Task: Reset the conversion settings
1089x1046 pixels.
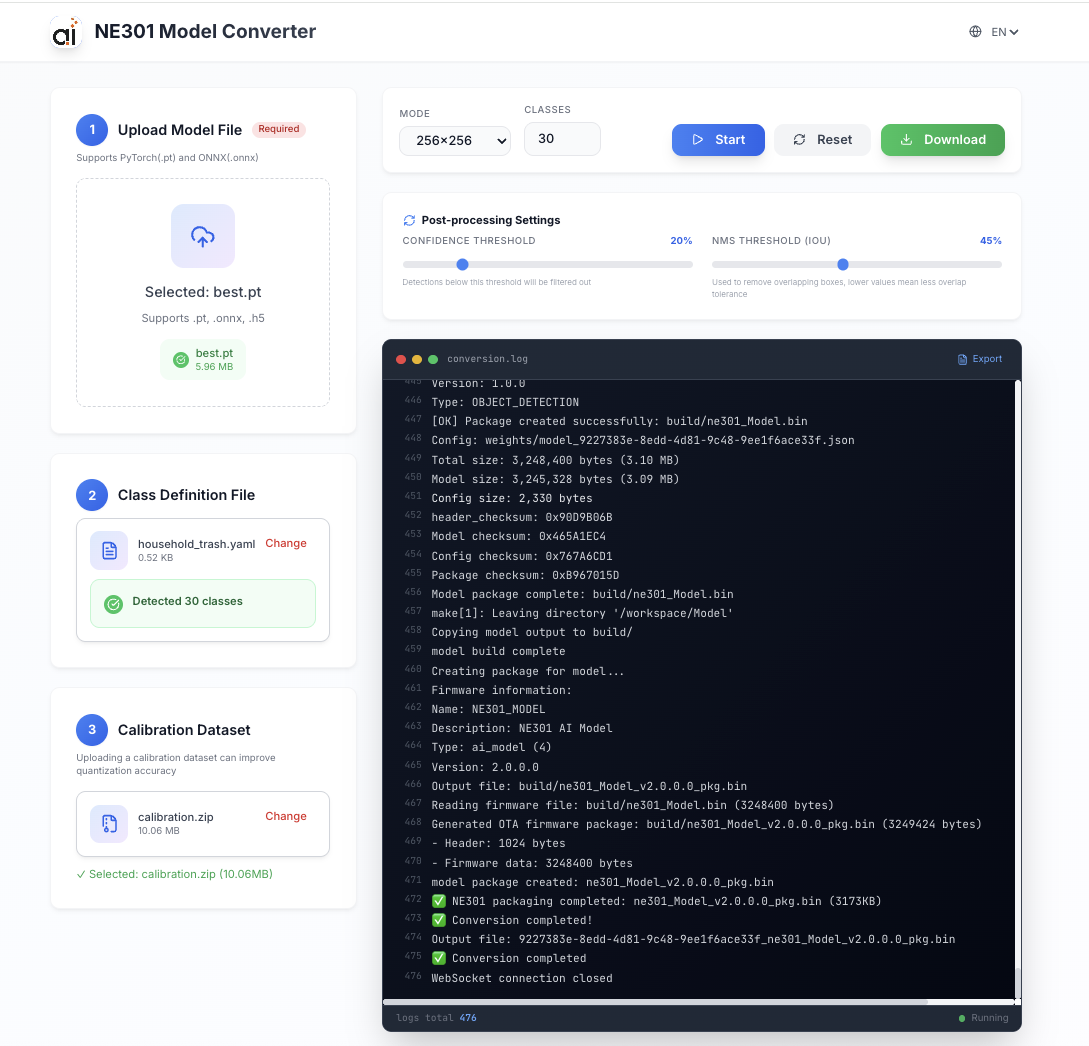Action: point(822,140)
